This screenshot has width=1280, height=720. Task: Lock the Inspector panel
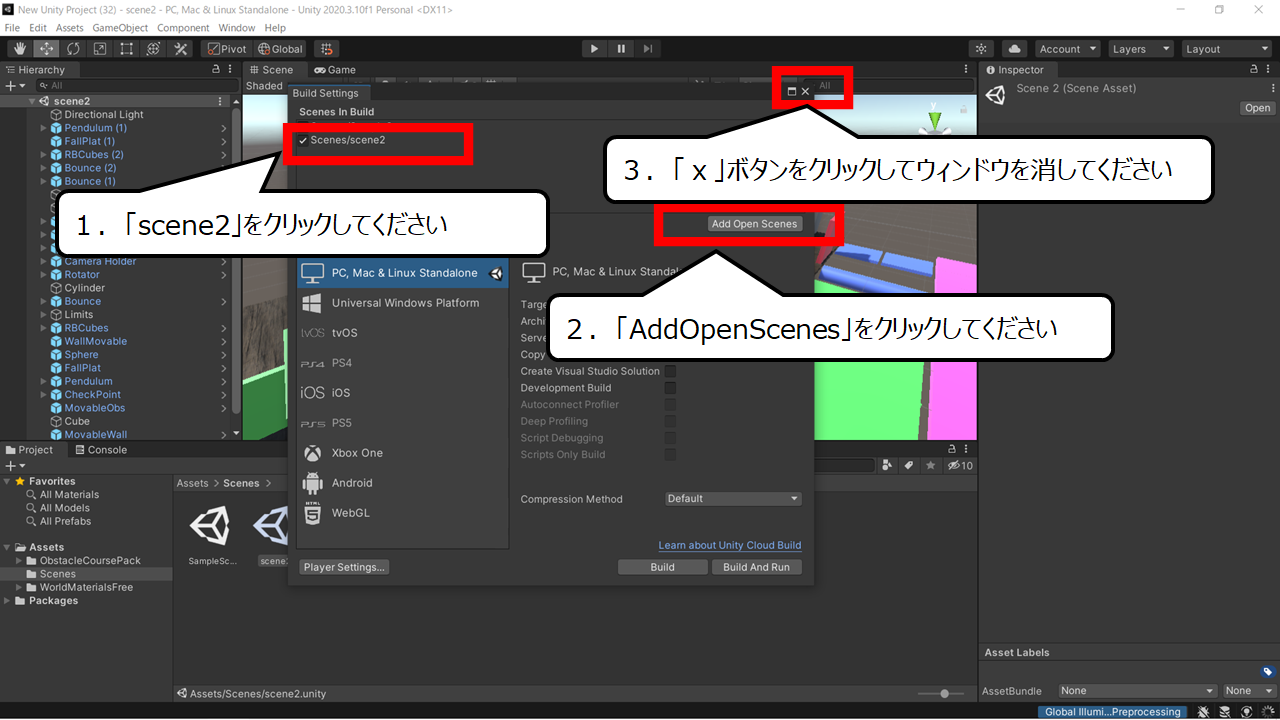tap(1254, 70)
